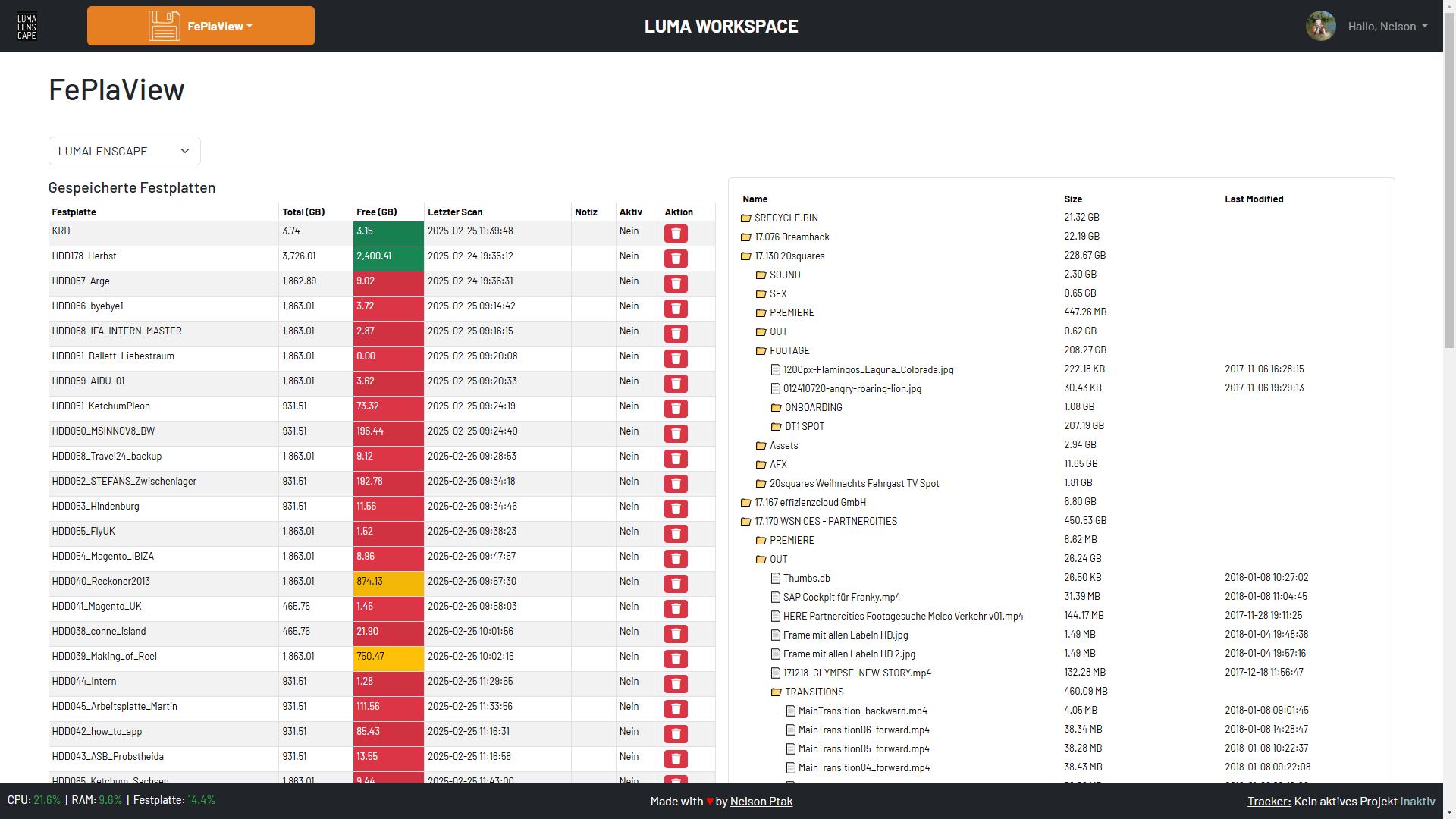Click the Luma Lenscape logo
1456x819 pixels.
click(x=27, y=26)
